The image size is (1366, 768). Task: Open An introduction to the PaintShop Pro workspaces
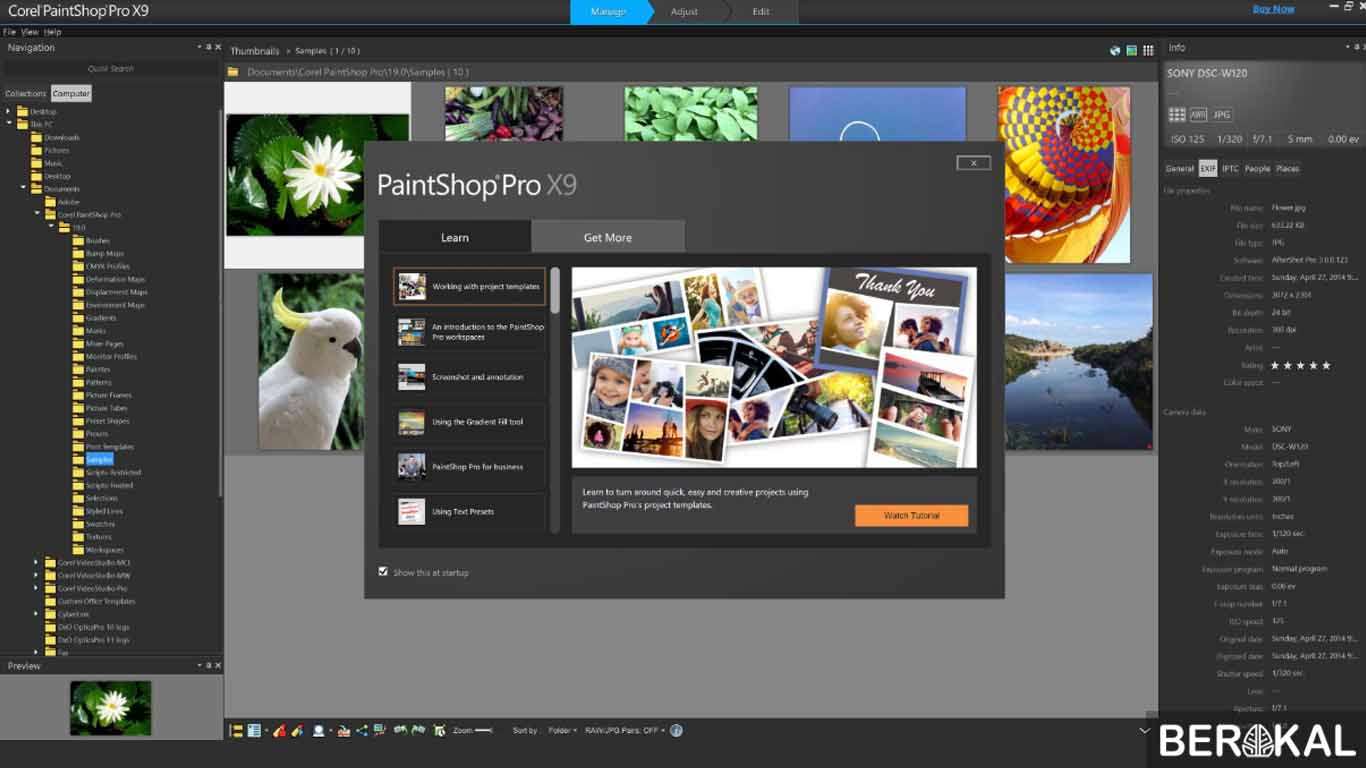tap(470, 332)
